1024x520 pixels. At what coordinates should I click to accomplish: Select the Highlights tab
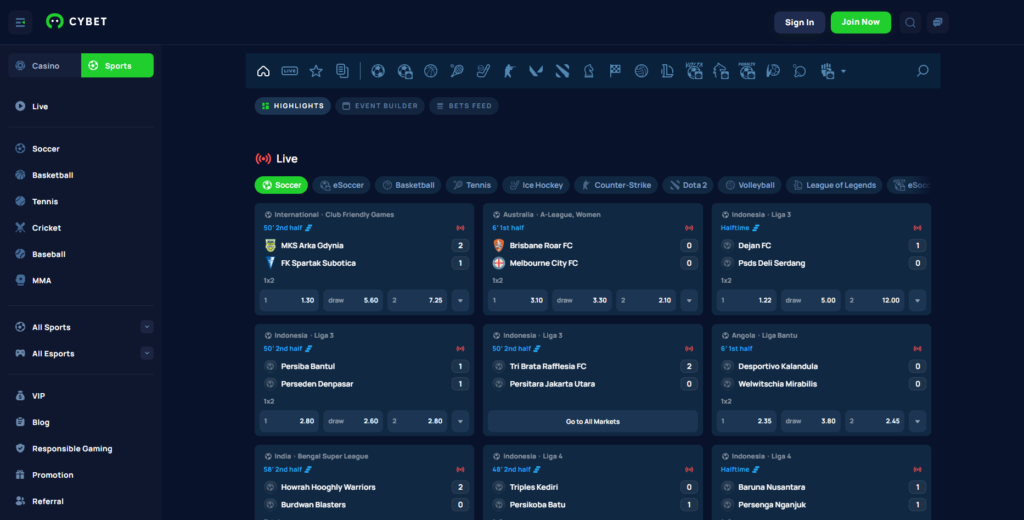293,106
